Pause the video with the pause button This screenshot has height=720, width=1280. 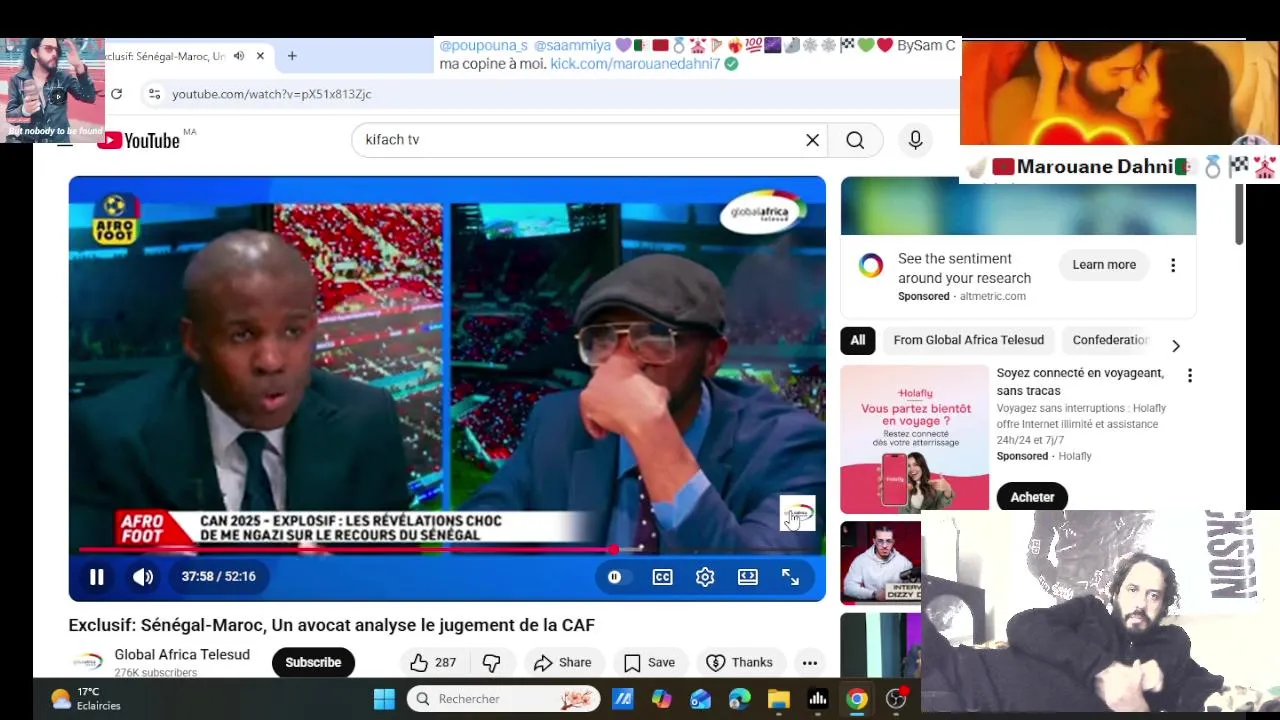[x=97, y=577]
